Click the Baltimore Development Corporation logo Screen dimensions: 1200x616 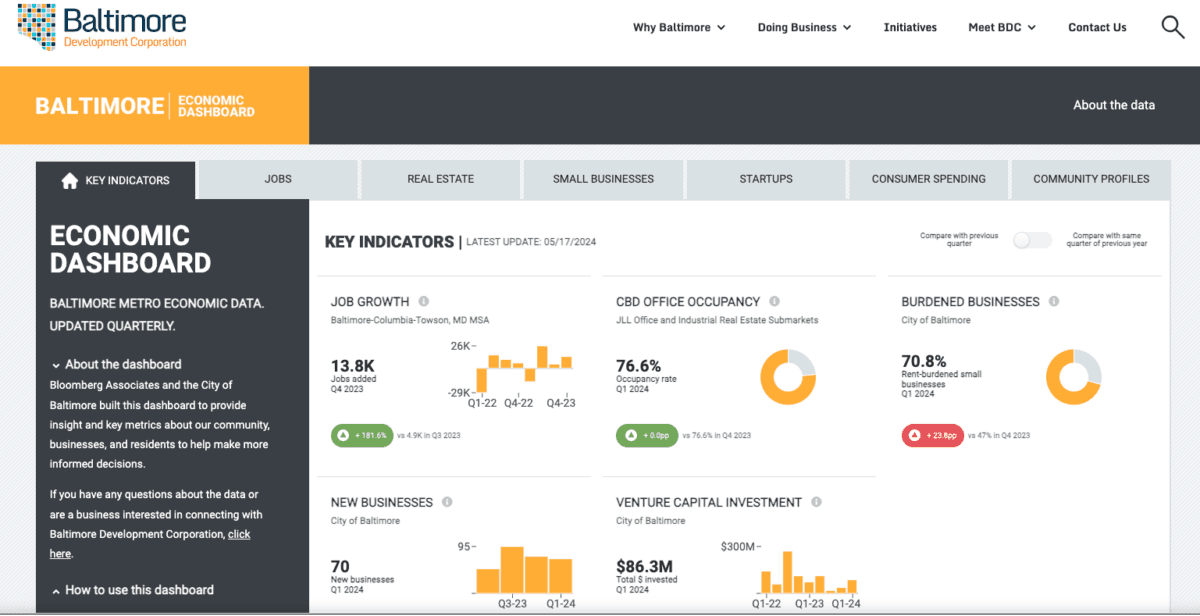click(x=100, y=26)
